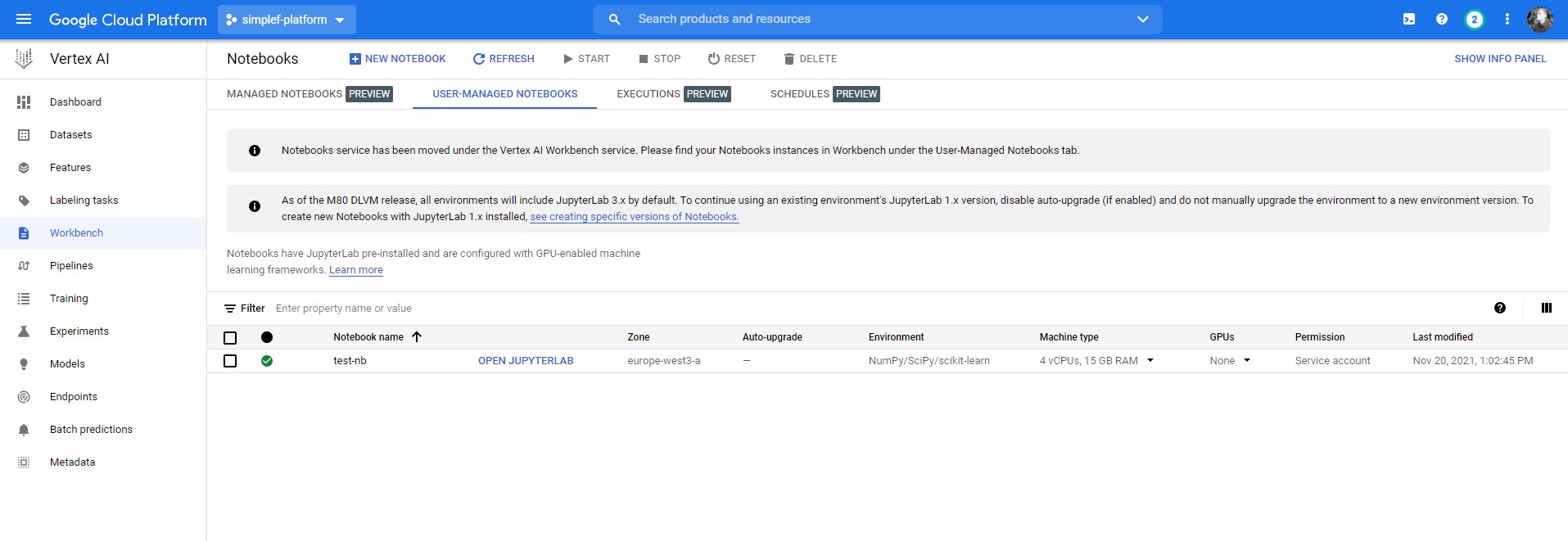Click the Stop button

pyautogui.click(x=659, y=59)
